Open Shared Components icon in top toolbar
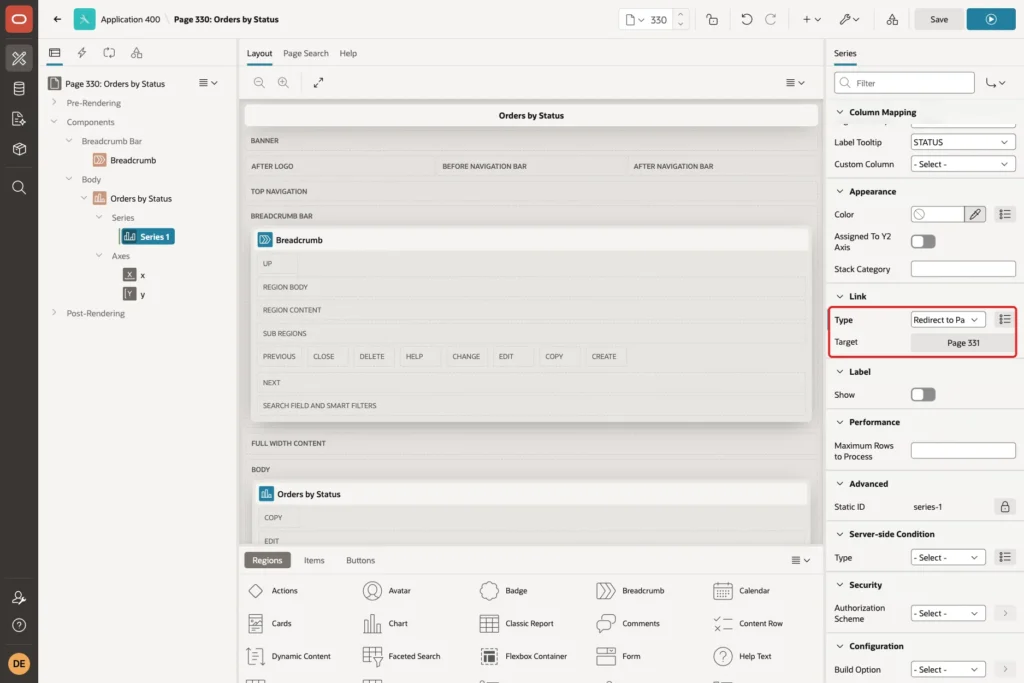 click(892, 20)
